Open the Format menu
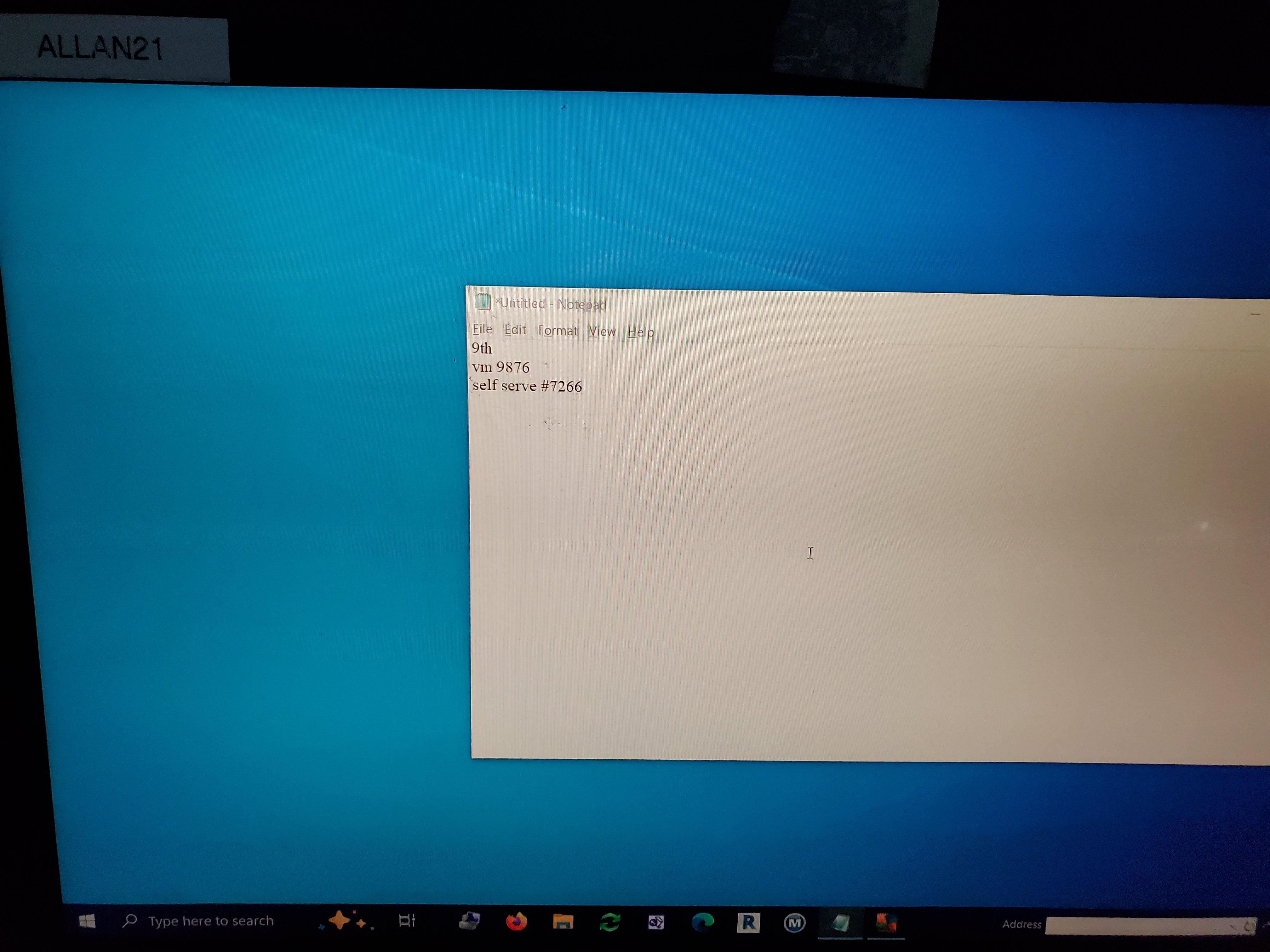 coord(557,331)
